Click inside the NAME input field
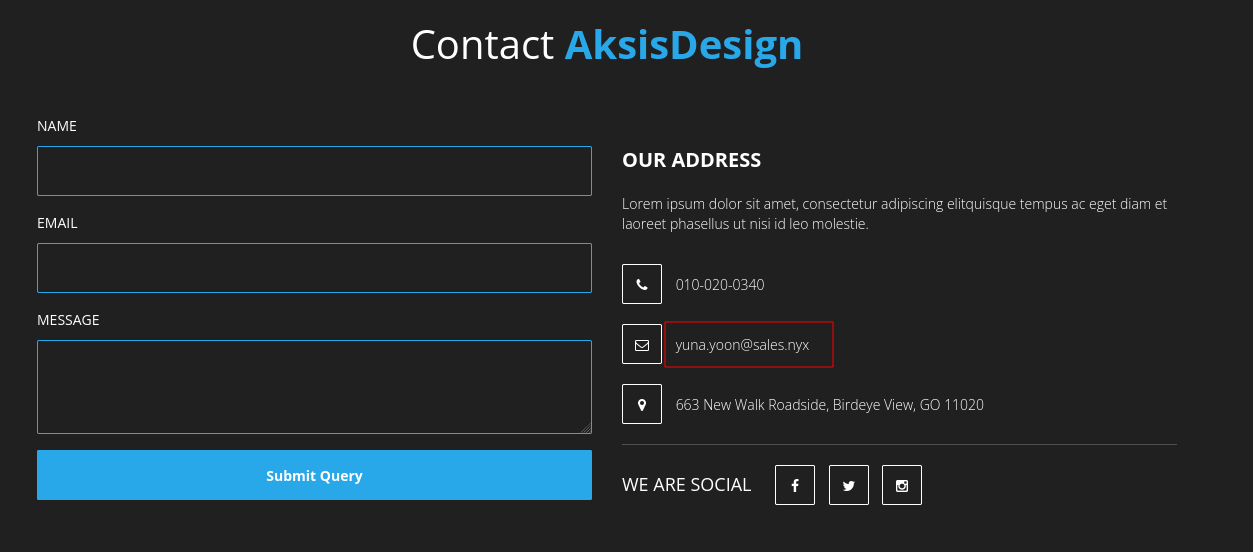1253x552 pixels. pos(314,171)
